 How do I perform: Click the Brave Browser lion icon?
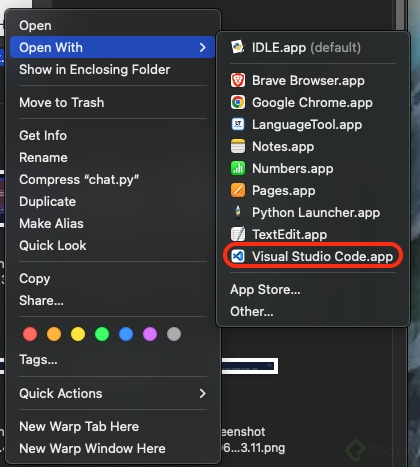238,80
